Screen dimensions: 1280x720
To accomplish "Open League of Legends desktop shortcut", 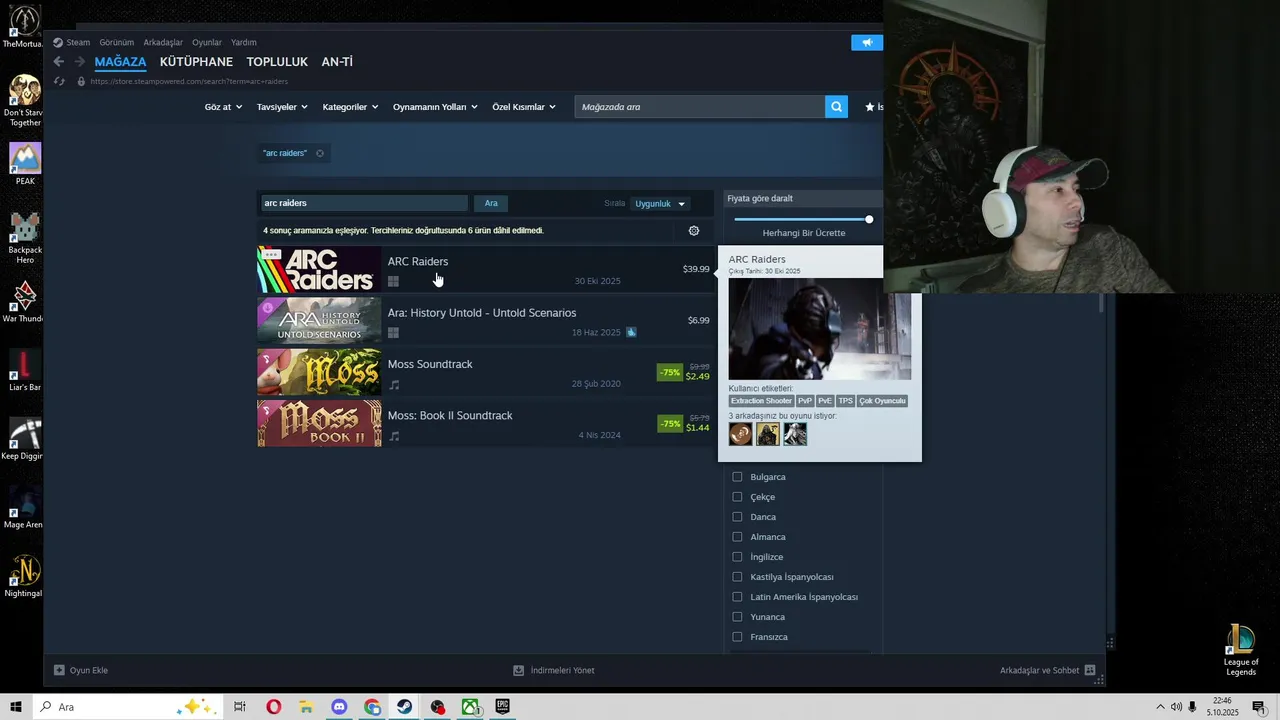I will point(1241,650).
